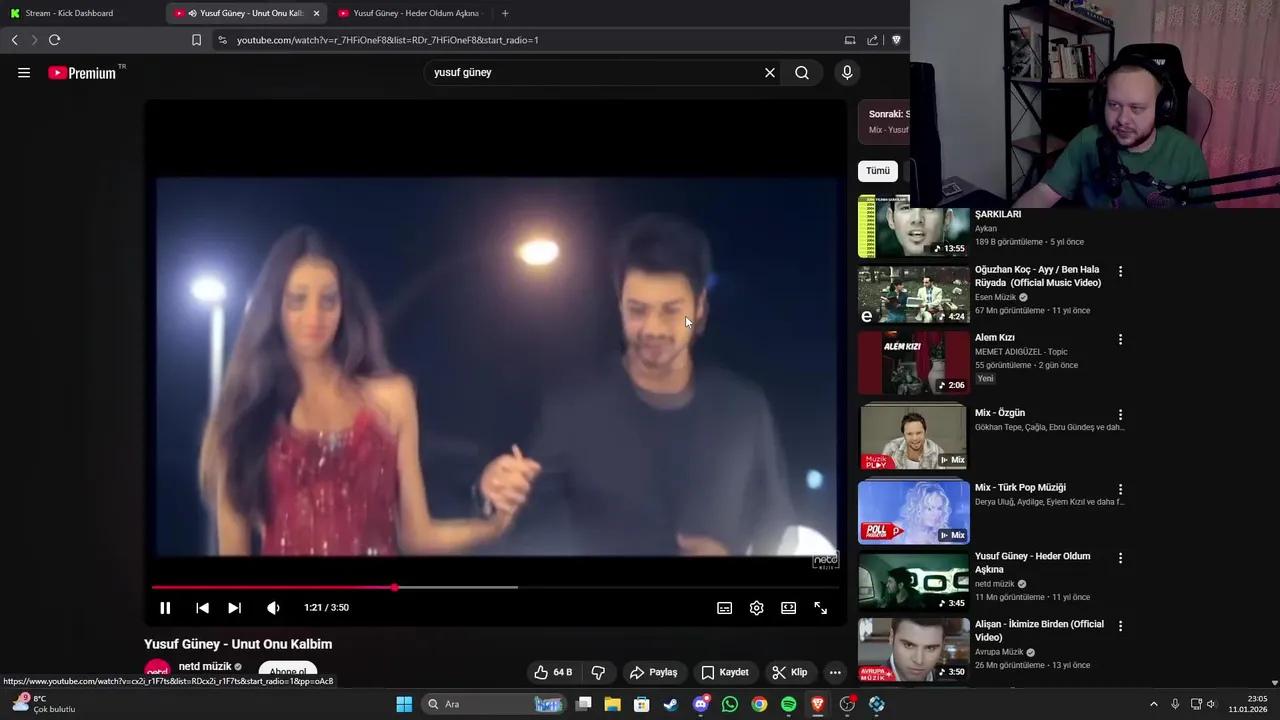Open the Windows Start menu
The height and width of the screenshot is (720, 1280).
(x=404, y=704)
